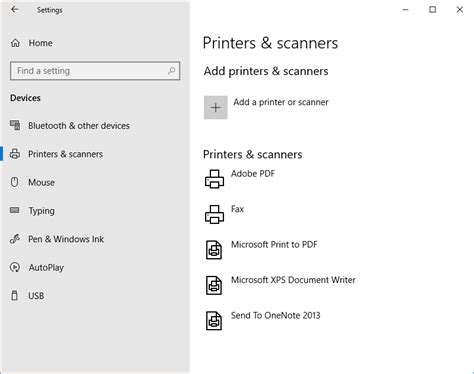Click the plus icon to add printer
Image resolution: width=474 pixels, height=374 pixels.
(x=216, y=107)
